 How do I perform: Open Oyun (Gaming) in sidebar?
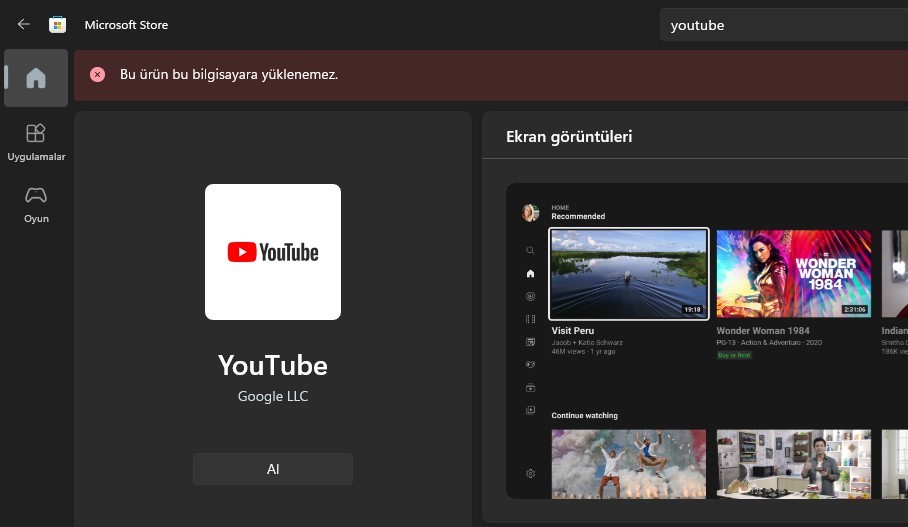[x=36, y=205]
